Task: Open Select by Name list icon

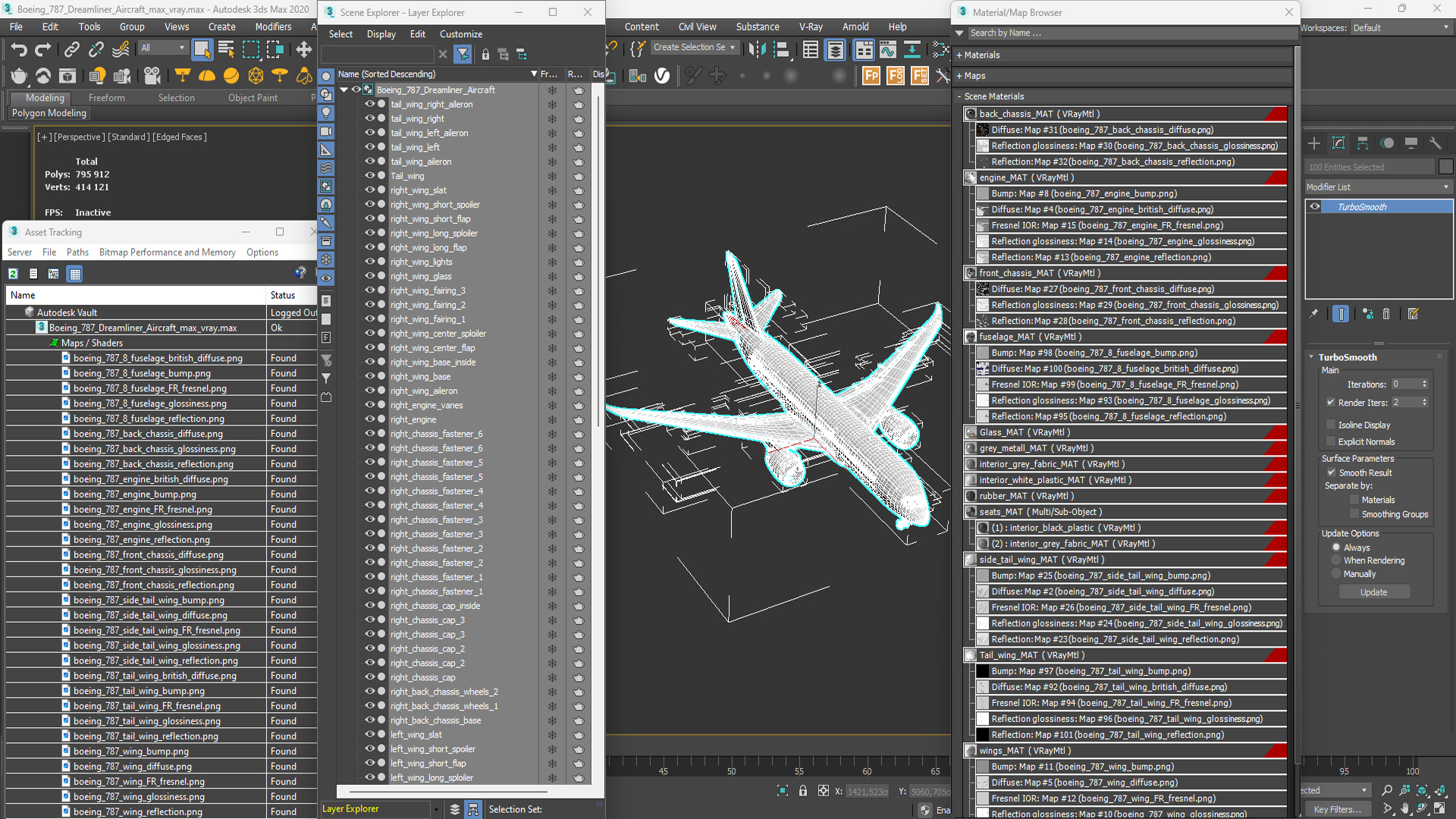Action: click(x=226, y=50)
